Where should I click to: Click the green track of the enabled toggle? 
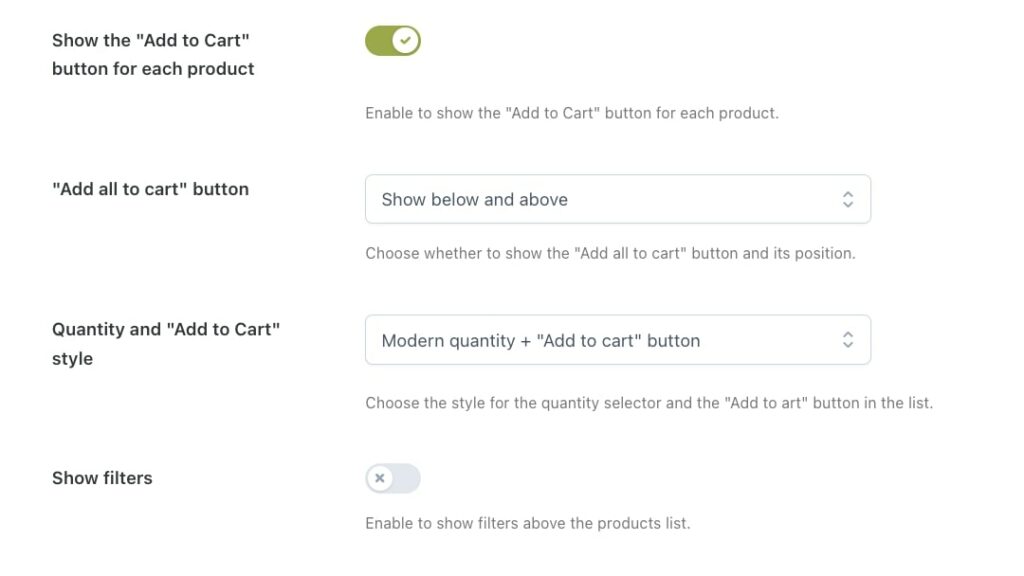(x=378, y=41)
